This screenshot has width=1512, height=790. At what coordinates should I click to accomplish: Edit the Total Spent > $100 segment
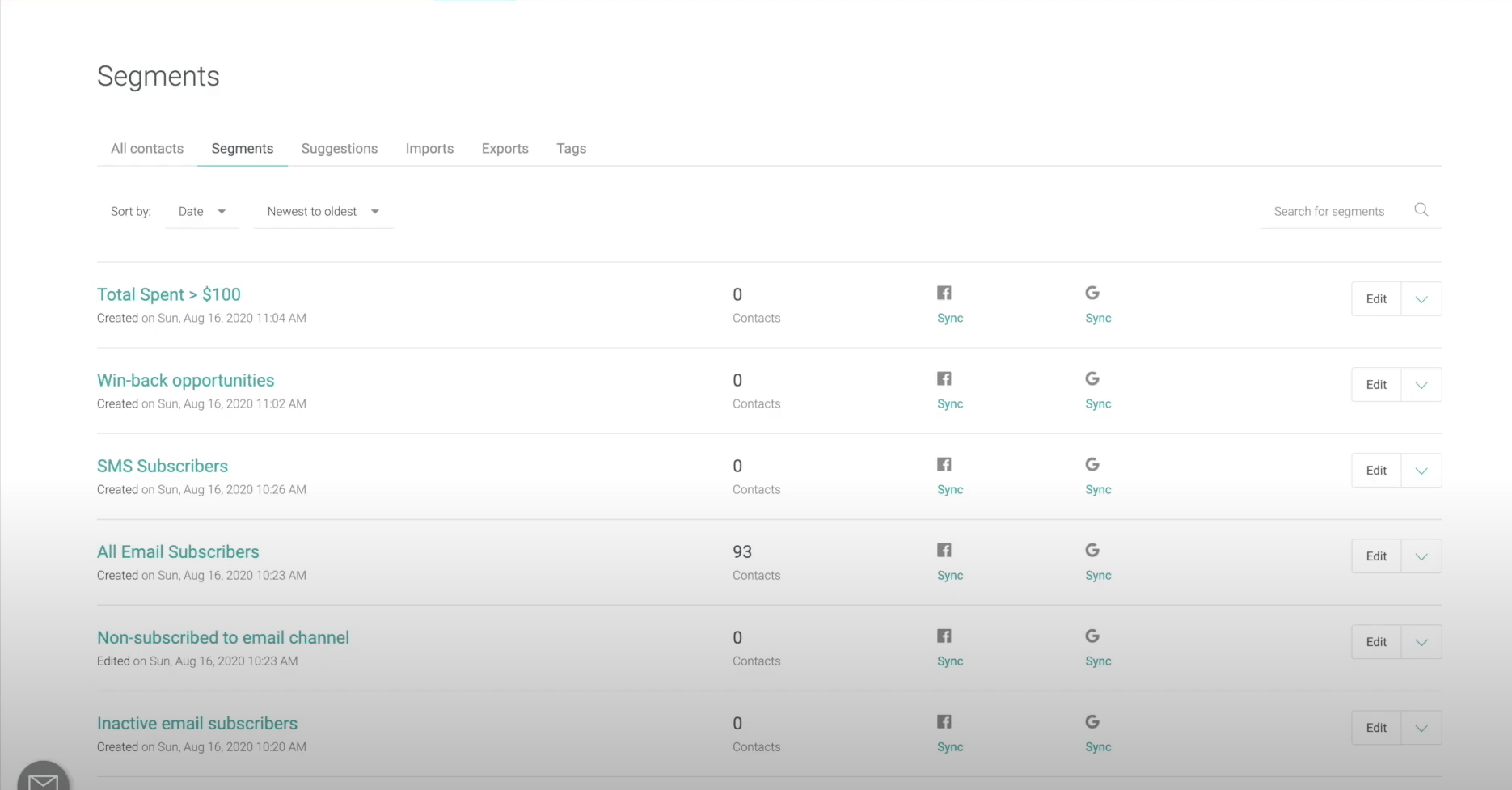(1376, 299)
